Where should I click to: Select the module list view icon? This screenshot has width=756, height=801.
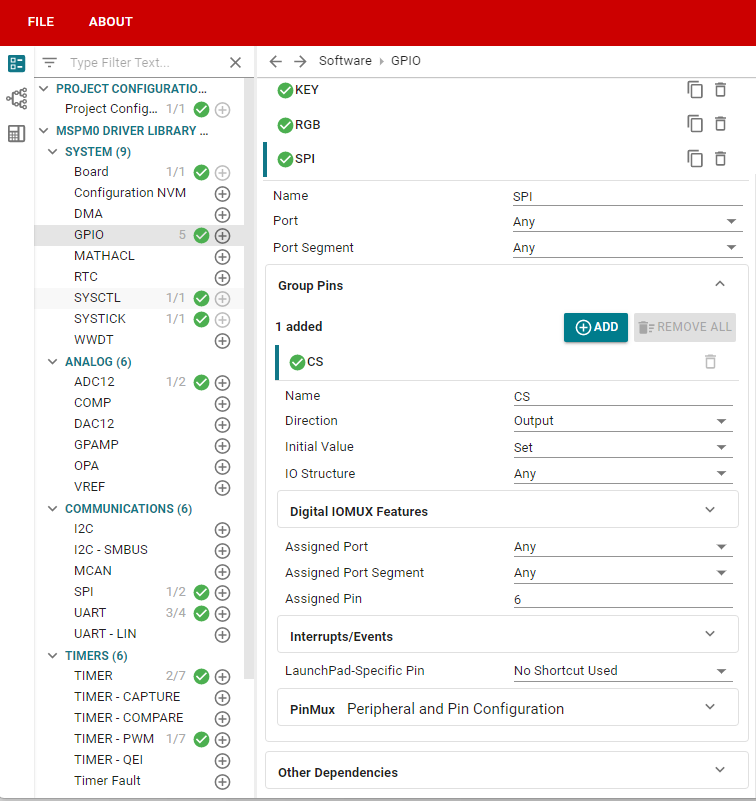(16, 63)
